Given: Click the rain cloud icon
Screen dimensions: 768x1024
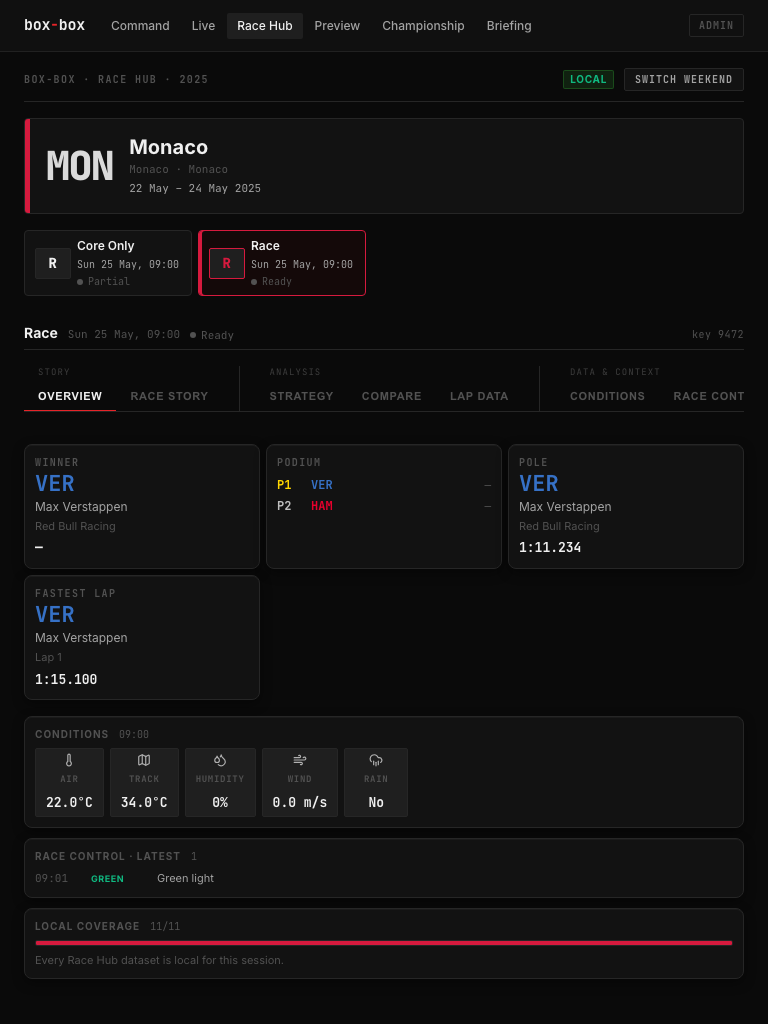Looking at the screenshot, I should click(x=376, y=760).
